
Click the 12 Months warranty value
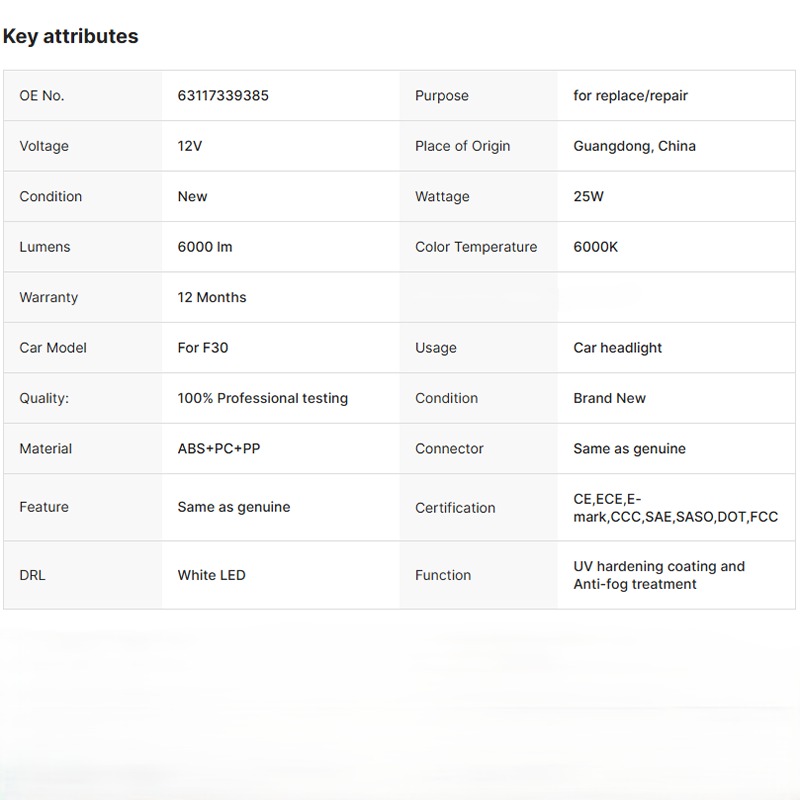212,297
